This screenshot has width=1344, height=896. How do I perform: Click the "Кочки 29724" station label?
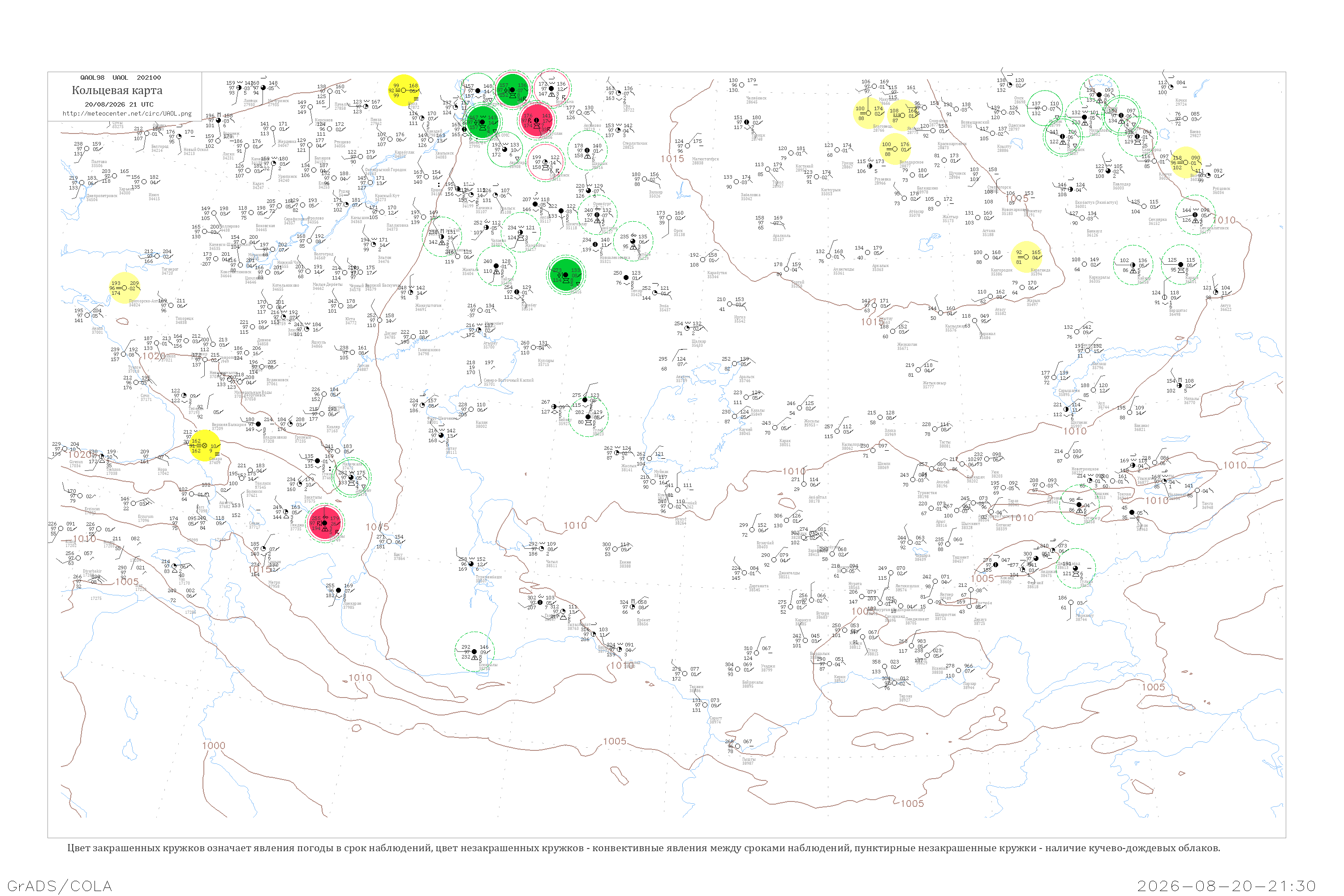click(1181, 102)
